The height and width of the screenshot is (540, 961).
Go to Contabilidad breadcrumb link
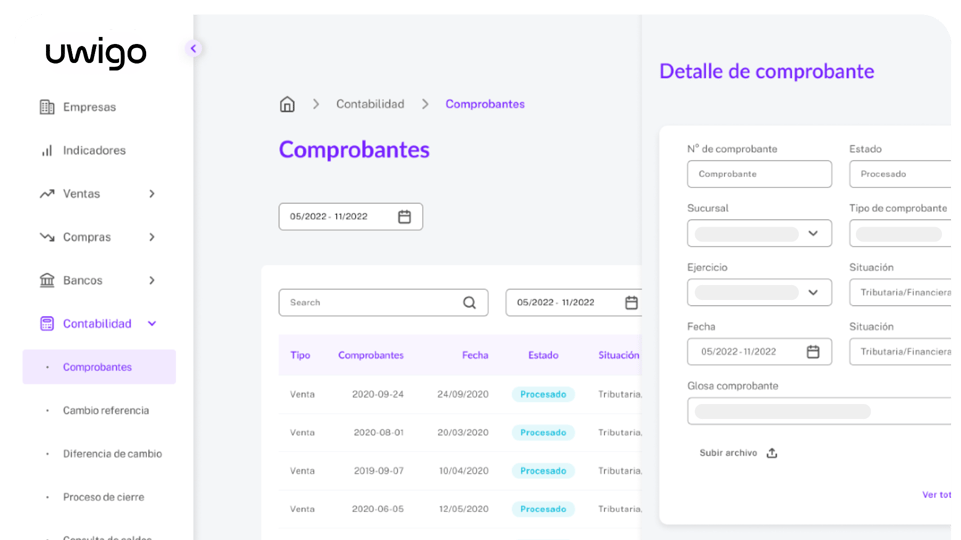(370, 104)
